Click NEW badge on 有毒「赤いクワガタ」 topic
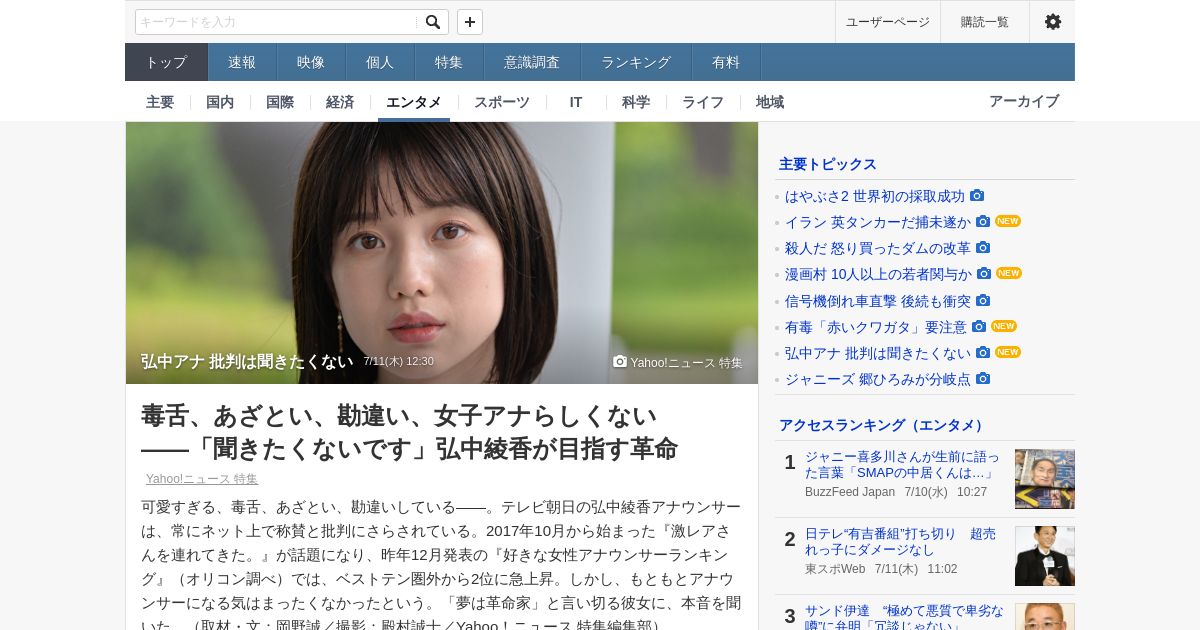The image size is (1200, 630). click(1004, 326)
